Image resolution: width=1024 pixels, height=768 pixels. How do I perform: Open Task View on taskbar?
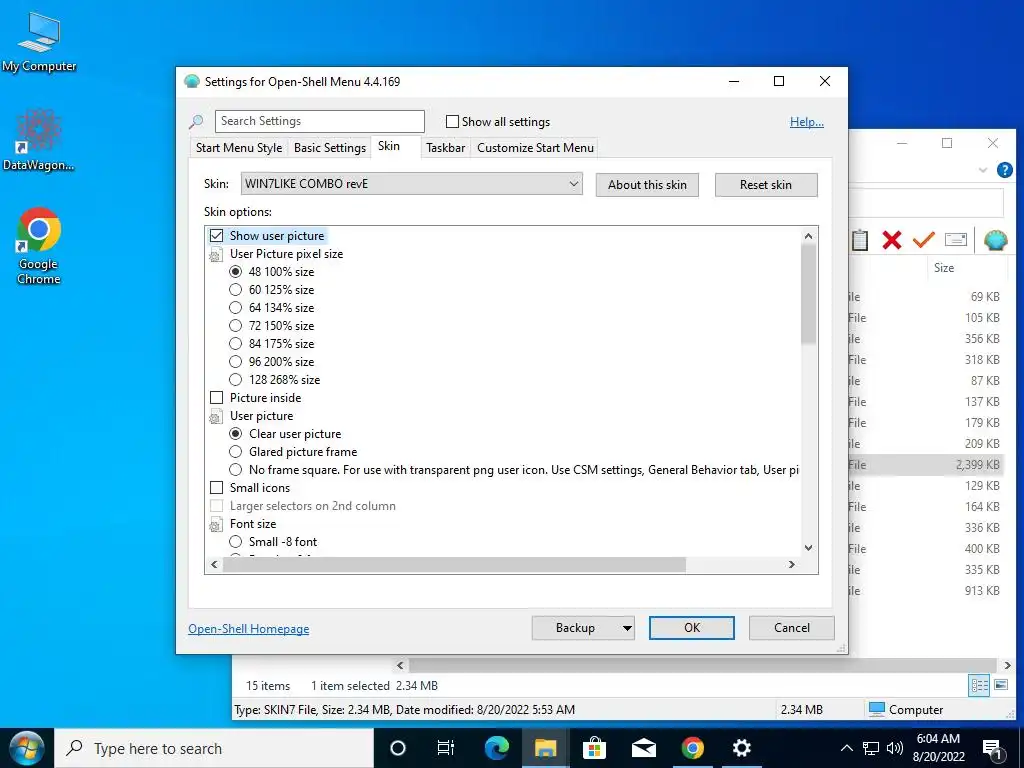(445, 748)
